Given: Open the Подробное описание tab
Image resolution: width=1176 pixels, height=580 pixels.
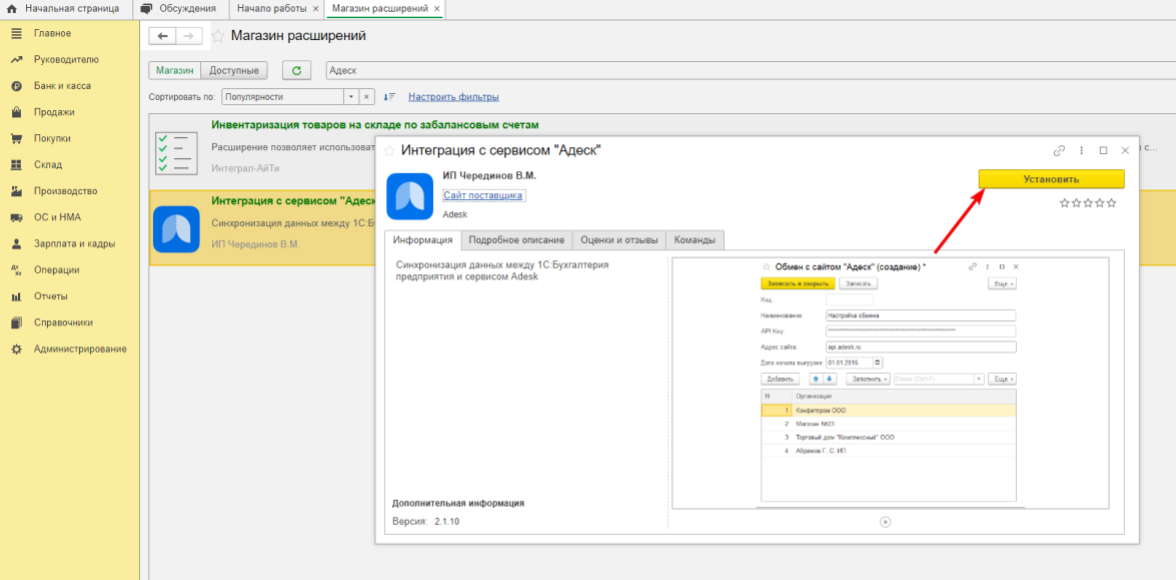Looking at the screenshot, I should (516, 240).
